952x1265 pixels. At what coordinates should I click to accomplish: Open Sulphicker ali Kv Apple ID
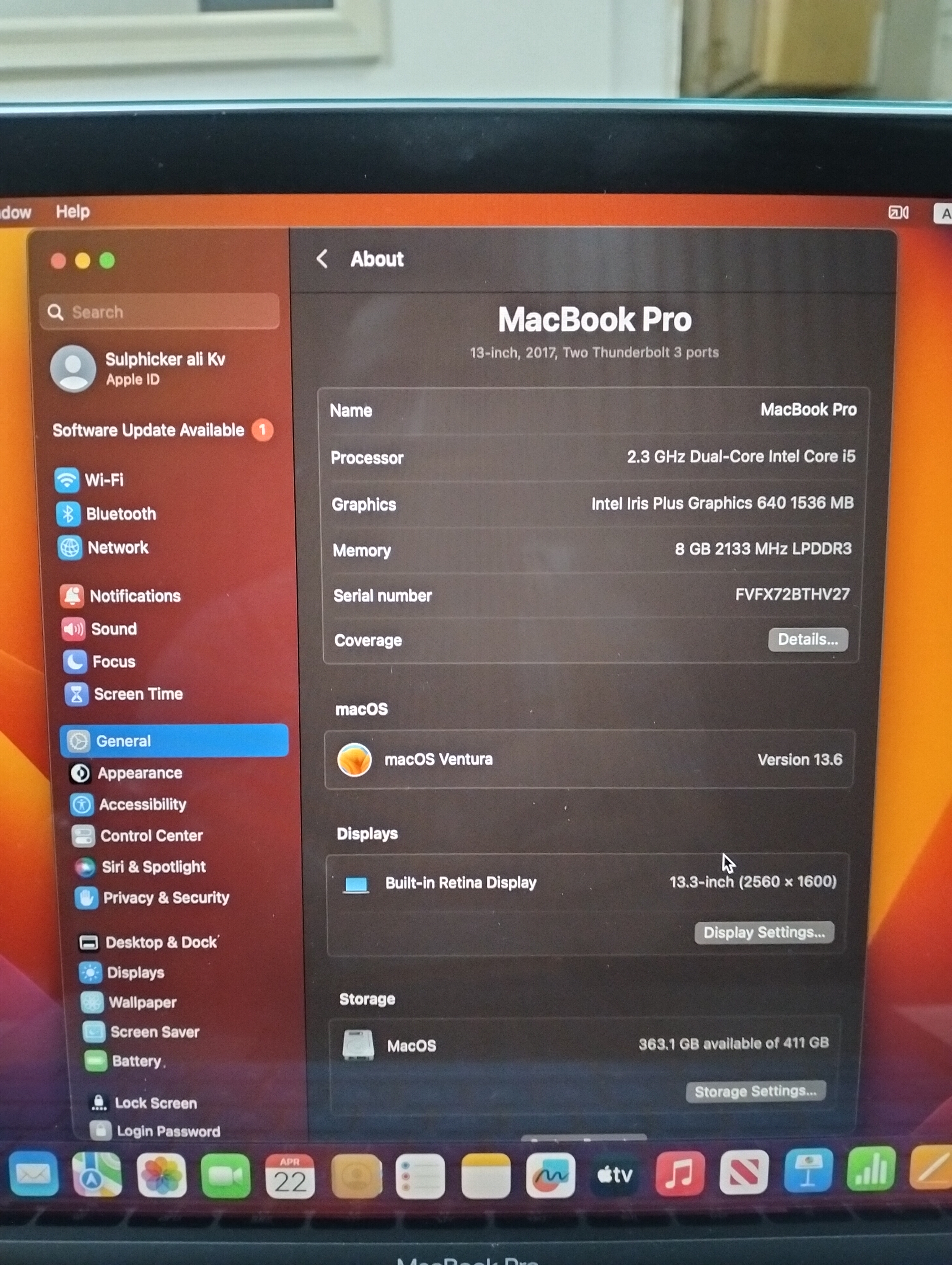tap(138, 368)
